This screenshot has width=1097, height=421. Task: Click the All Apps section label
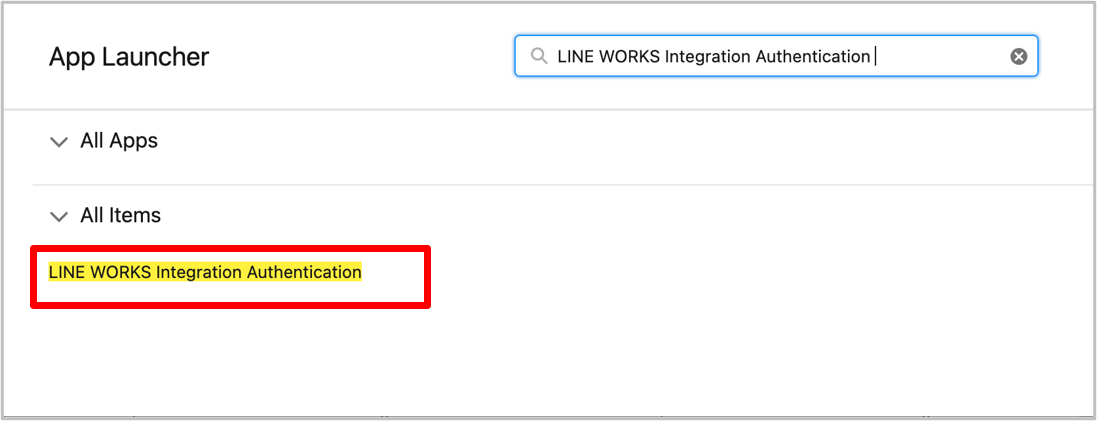pos(119,141)
